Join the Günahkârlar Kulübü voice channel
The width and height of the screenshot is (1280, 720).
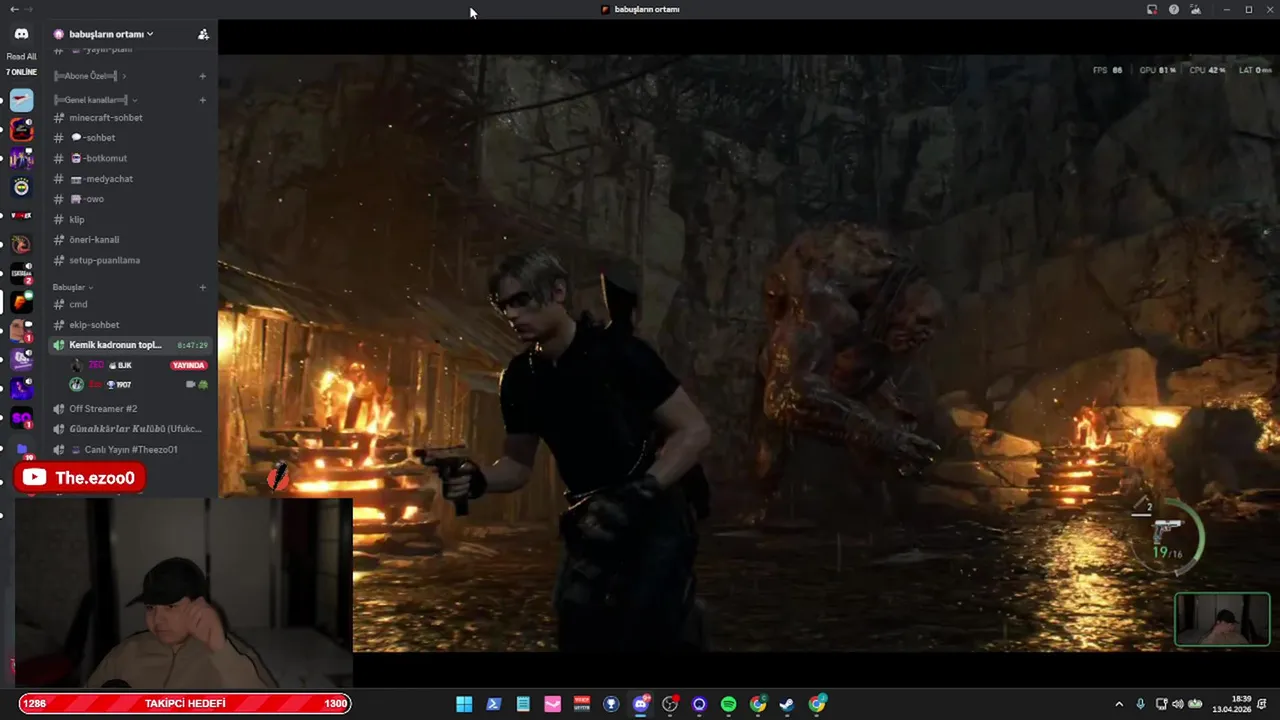[130, 429]
